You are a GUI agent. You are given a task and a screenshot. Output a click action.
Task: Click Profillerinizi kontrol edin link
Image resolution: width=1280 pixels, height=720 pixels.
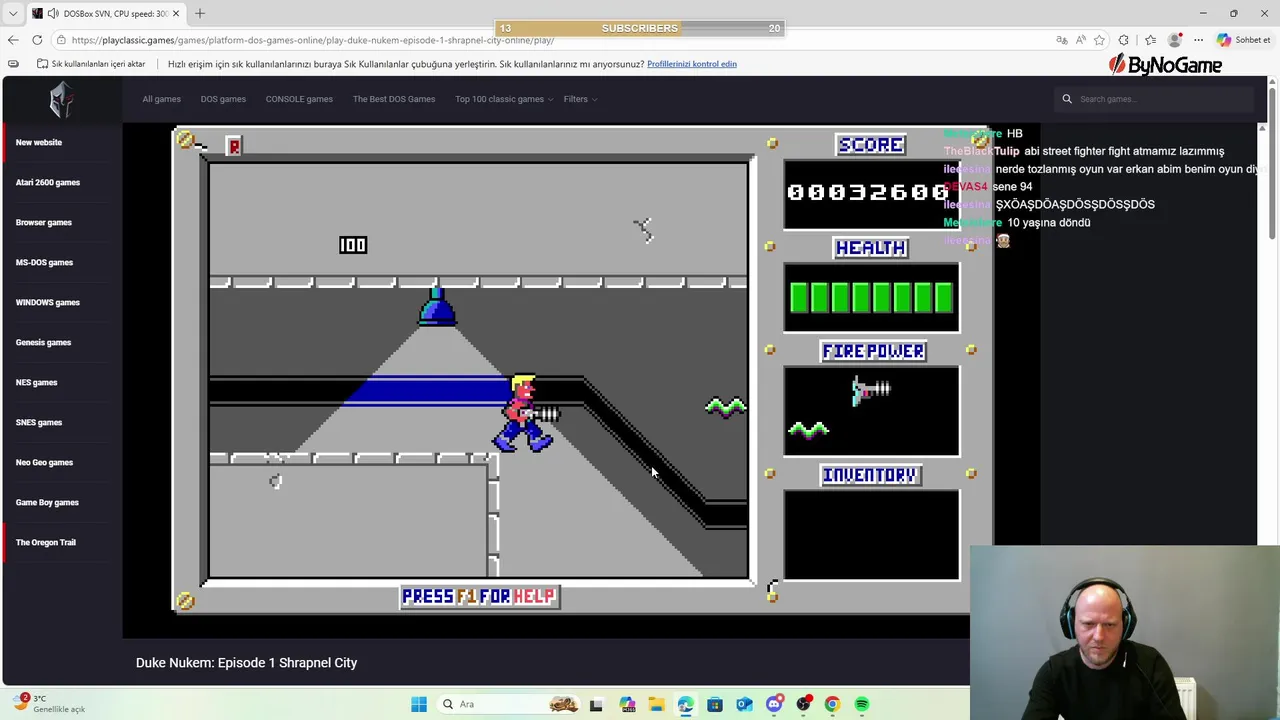[692, 64]
